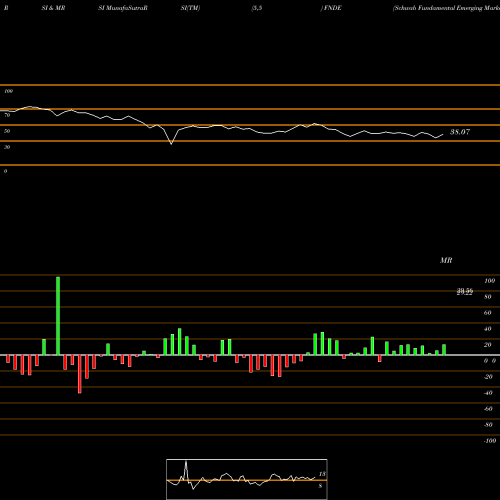Click the '-80' tick label on MR axis
Viewport: 500px width, 500px height.
click(488, 425)
